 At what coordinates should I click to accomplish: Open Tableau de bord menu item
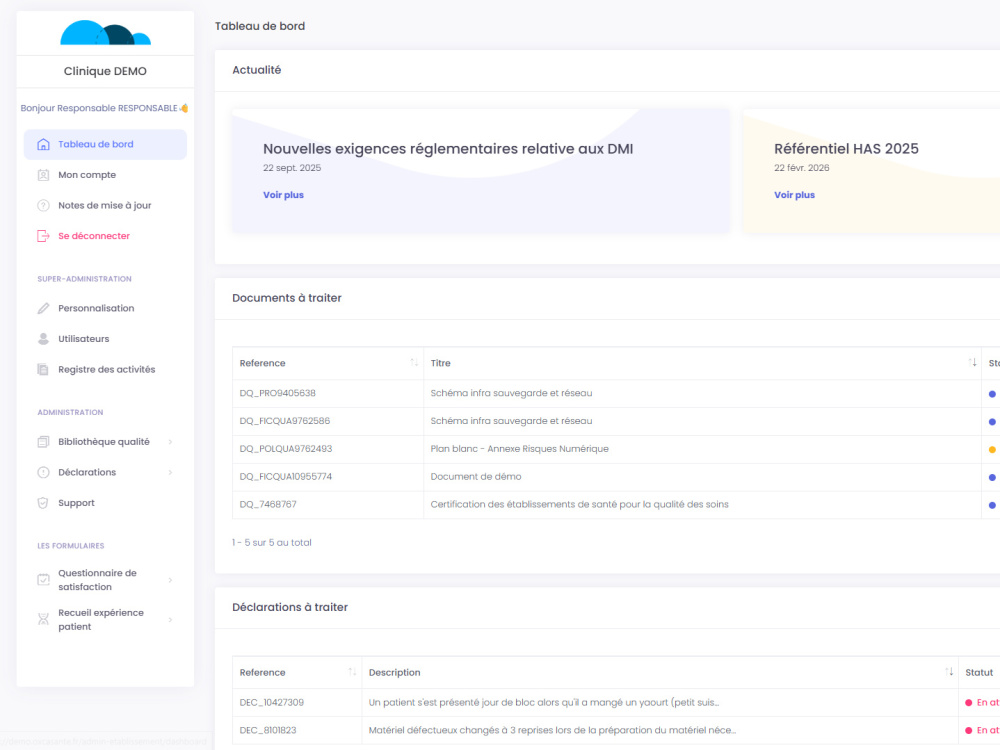(105, 144)
